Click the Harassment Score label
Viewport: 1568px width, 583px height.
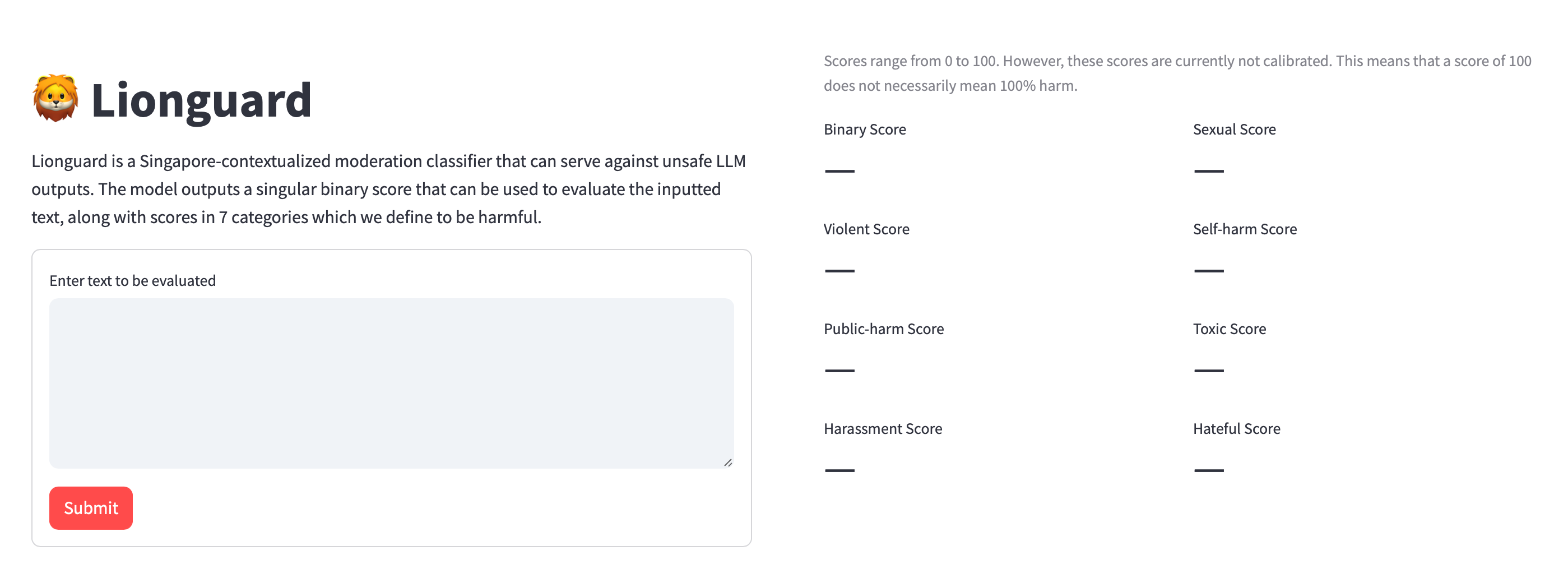(x=883, y=429)
